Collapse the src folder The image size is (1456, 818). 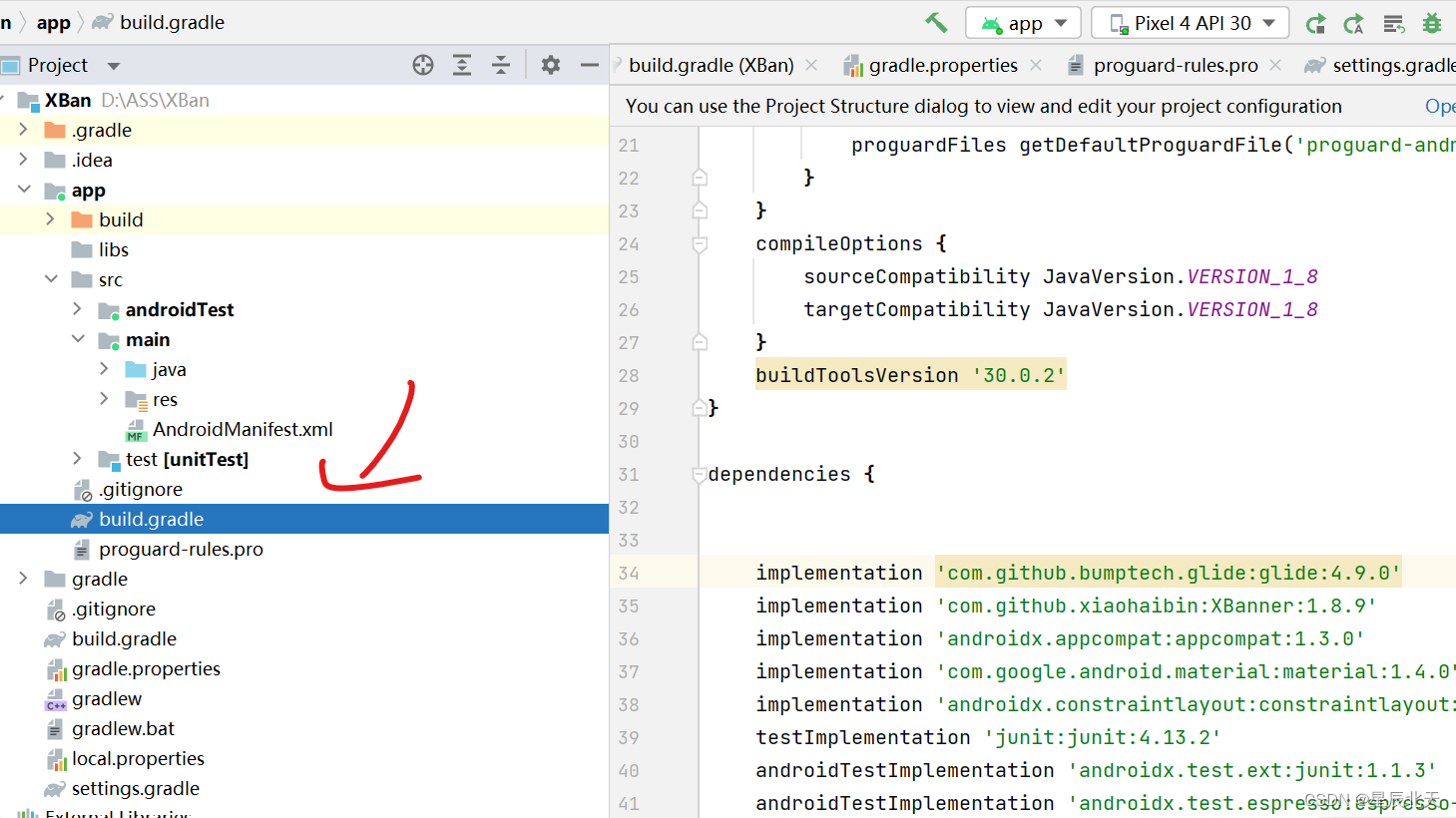(x=51, y=279)
